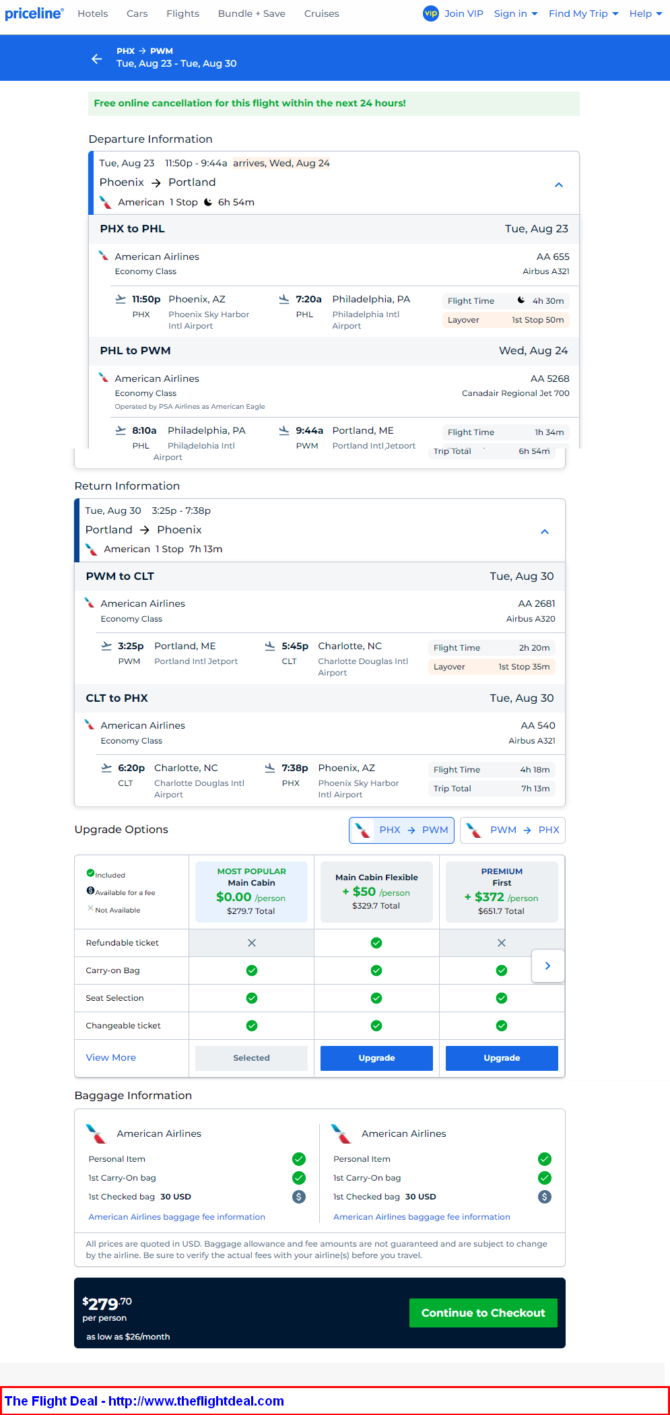This screenshot has height=1415, width=670.
Task: Click Main Cabin Flexible Changeable ticket checkmark
Action: [x=376, y=1025]
